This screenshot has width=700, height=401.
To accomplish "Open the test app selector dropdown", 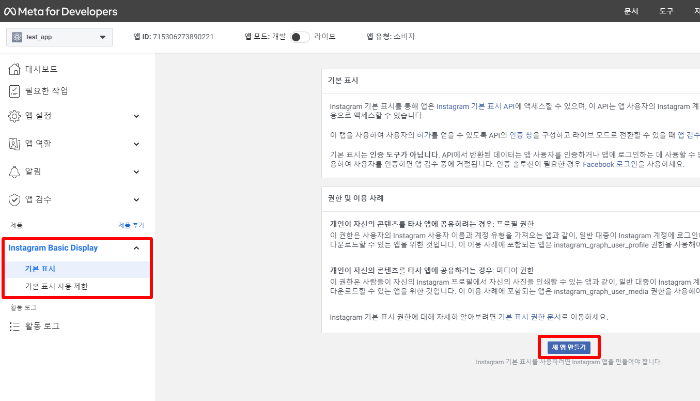I will [x=59, y=37].
